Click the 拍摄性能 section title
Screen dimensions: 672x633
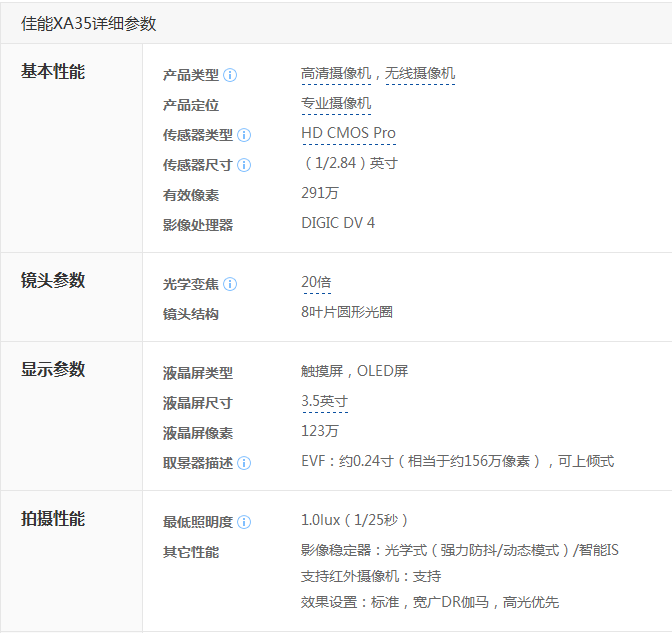tap(53, 519)
